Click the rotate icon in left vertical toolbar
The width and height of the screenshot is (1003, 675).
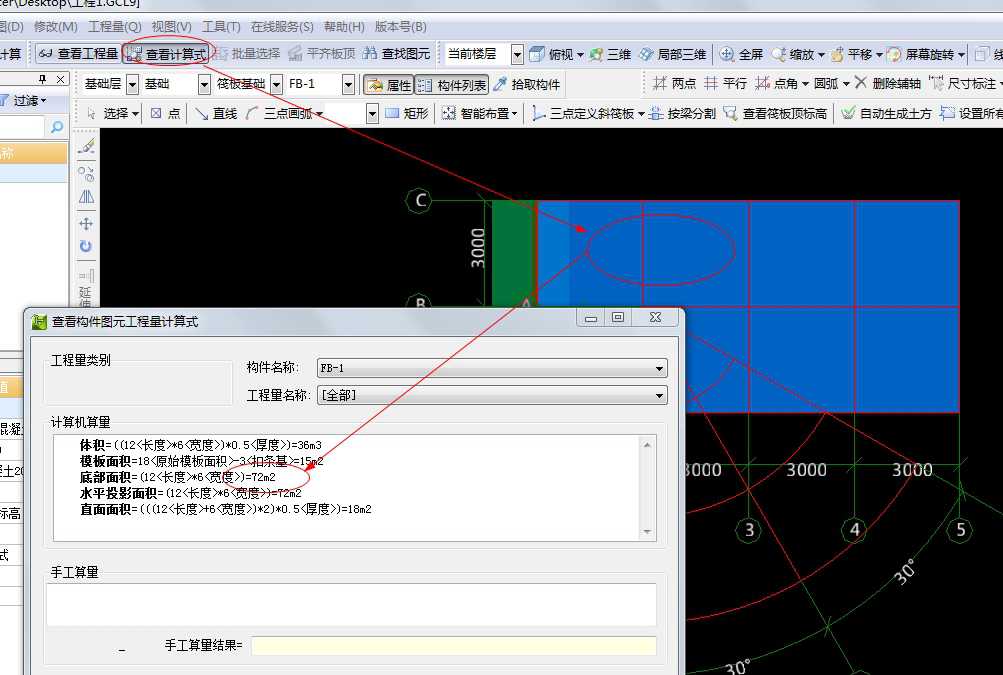click(86, 246)
